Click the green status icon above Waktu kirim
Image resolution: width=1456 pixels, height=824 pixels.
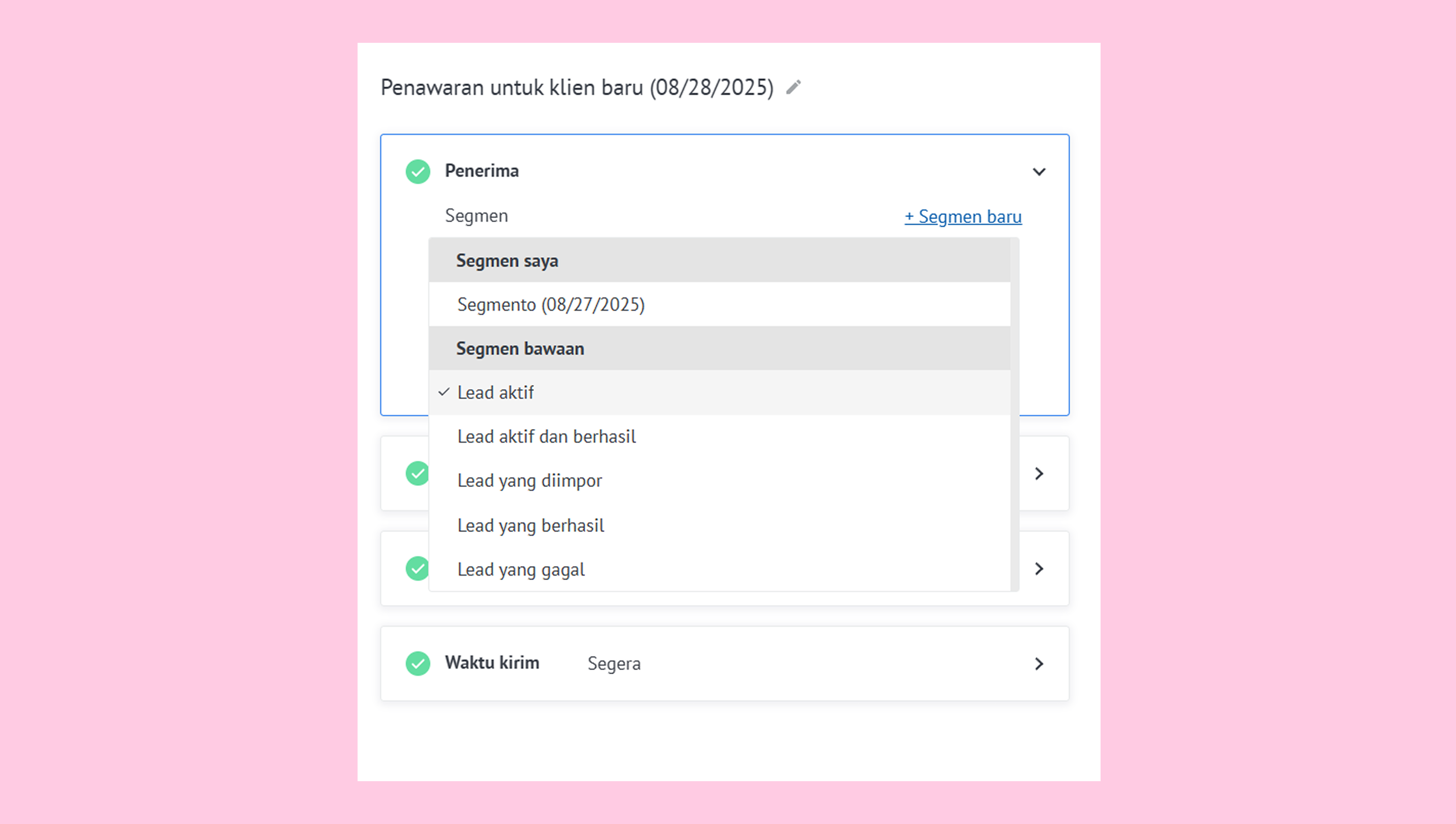click(418, 568)
